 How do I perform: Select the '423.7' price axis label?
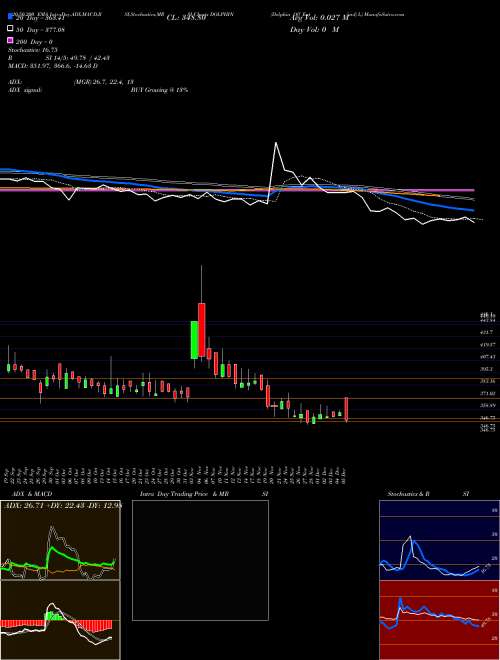coord(488,332)
